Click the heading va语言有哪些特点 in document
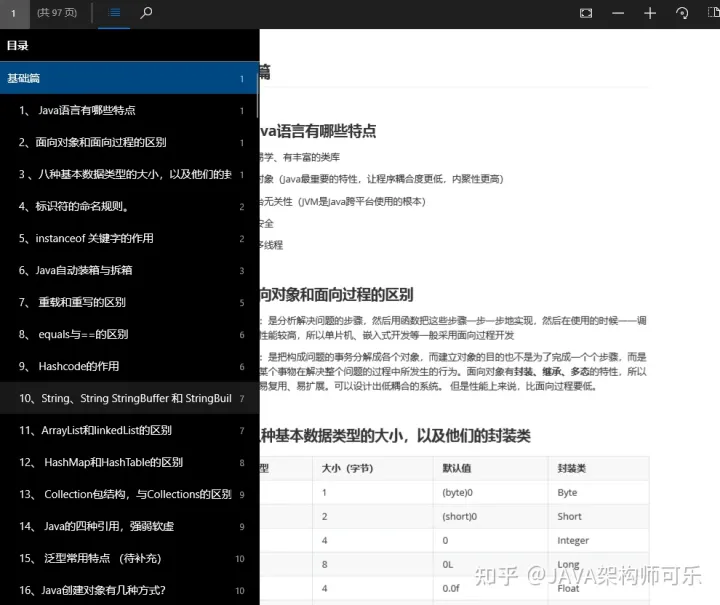 click(x=318, y=131)
